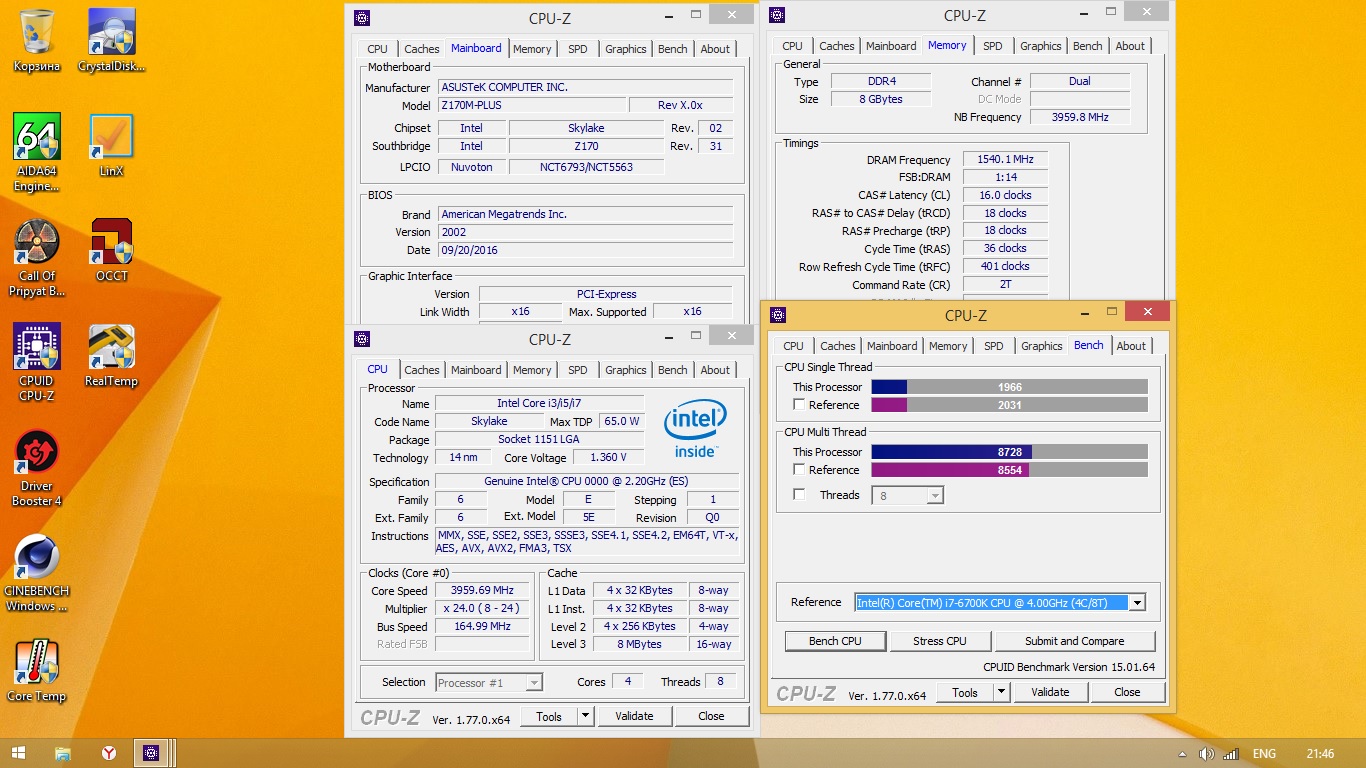This screenshot has width=1366, height=768.
Task: Click the Single Thread Reference bar showing 2031
Action: point(1010,405)
